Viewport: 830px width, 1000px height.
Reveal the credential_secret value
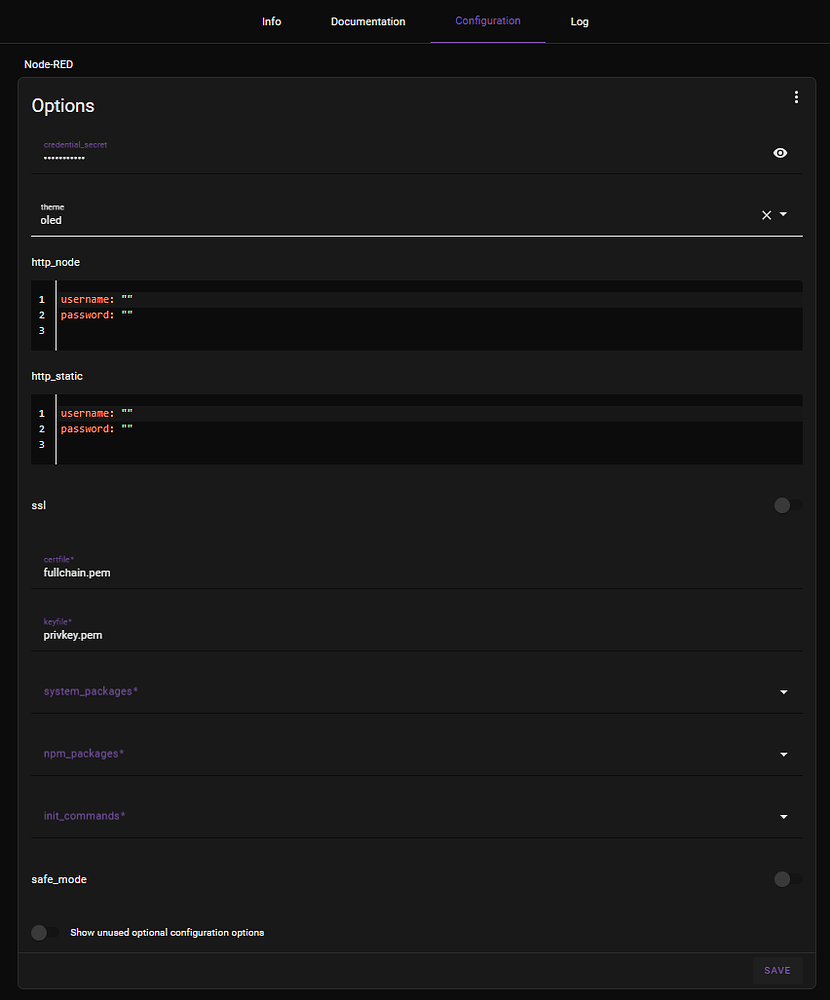[780, 152]
